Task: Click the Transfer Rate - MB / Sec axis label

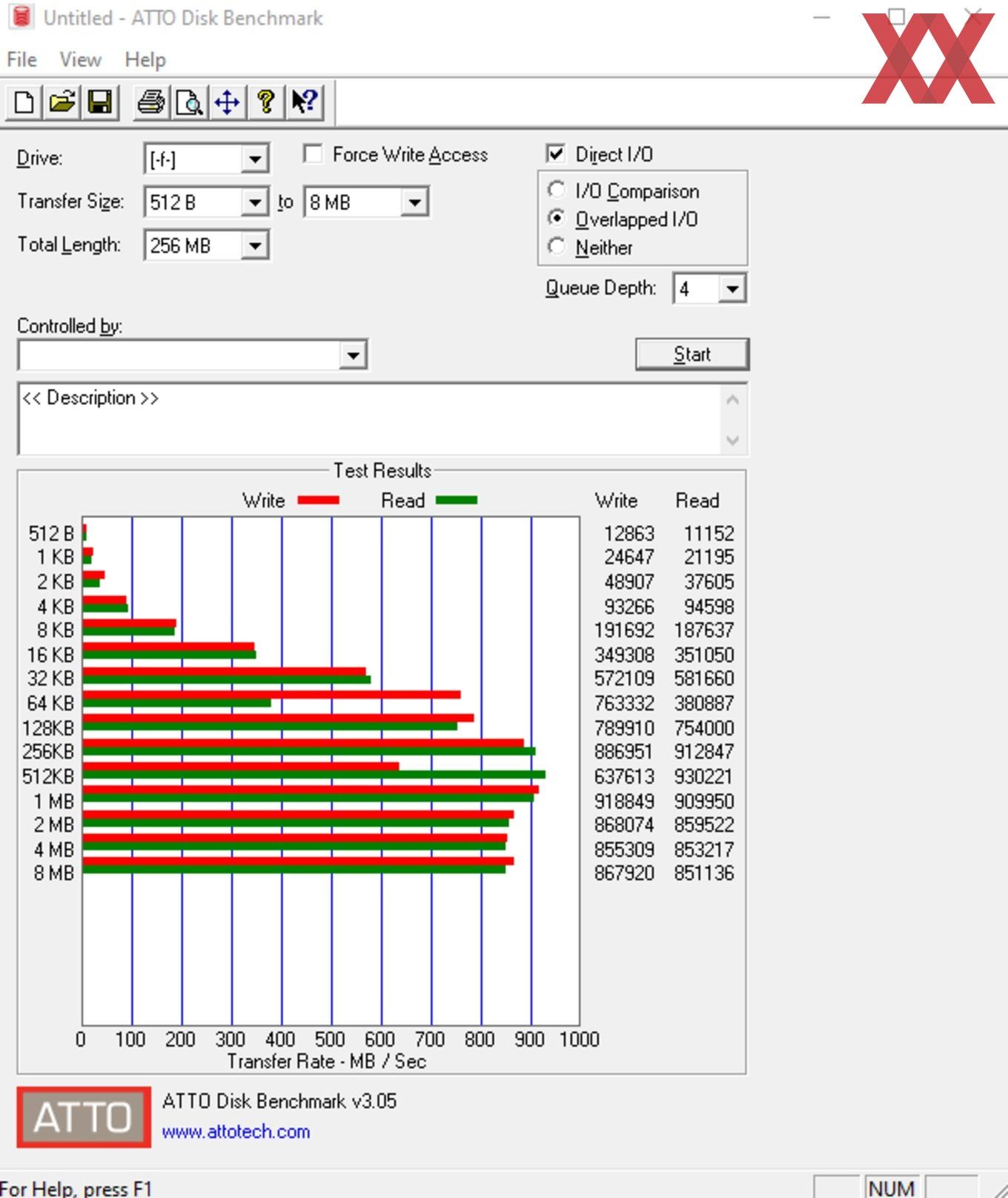Action: tap(327, 1061)
